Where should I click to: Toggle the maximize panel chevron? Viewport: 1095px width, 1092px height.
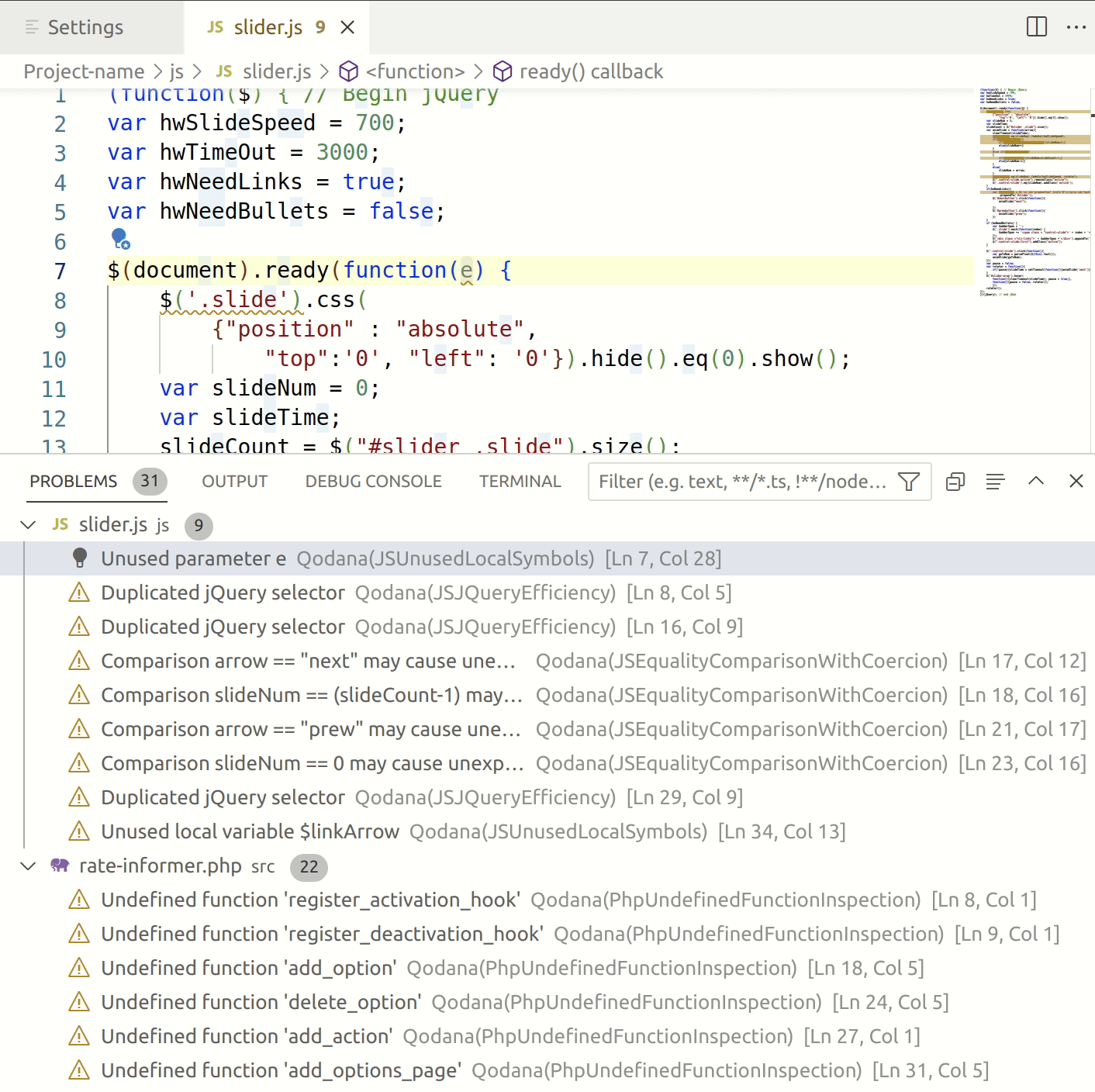pyautogui.click(x=1037, y=482)
